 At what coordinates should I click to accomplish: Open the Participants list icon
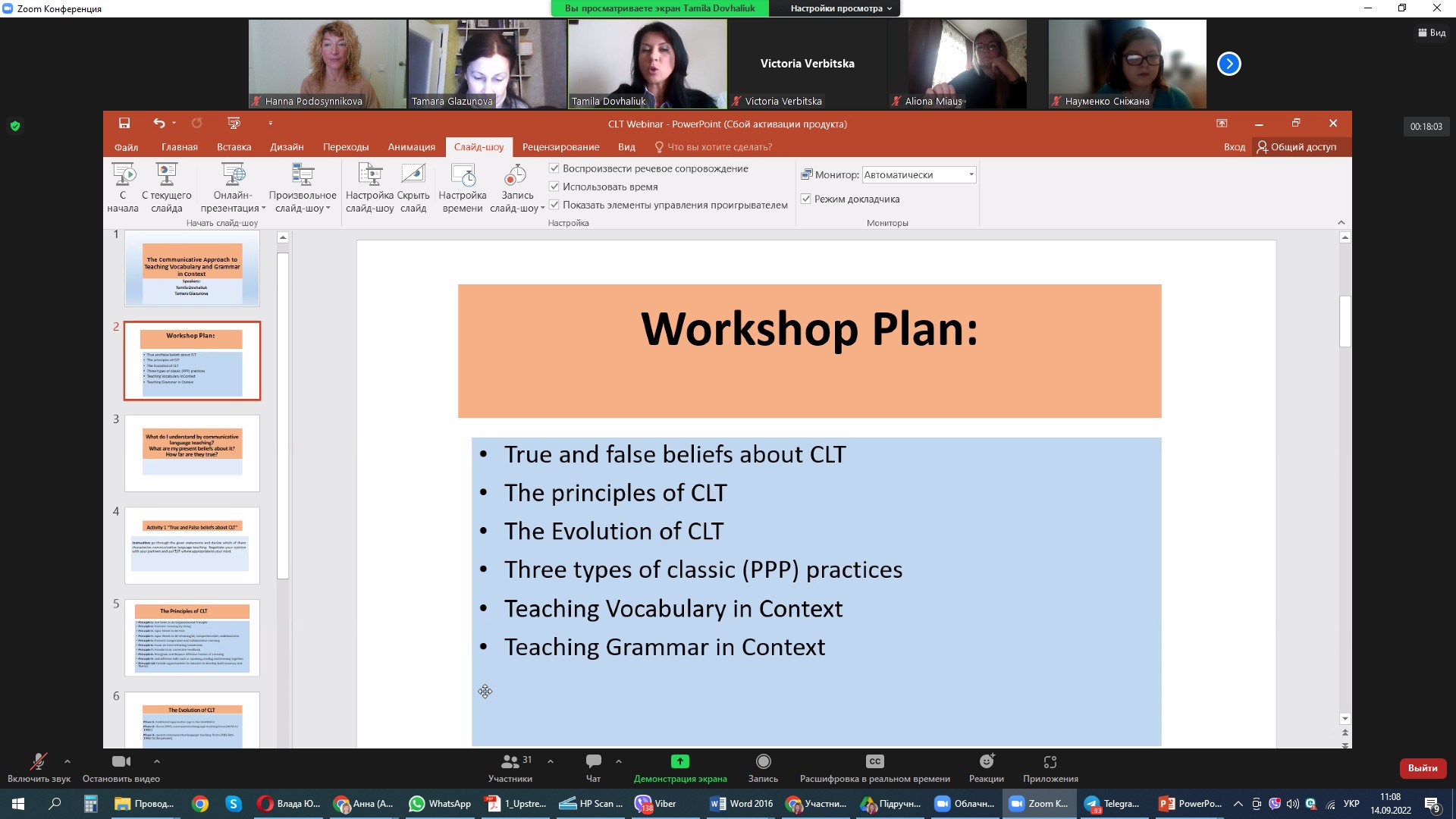tap(510, 761)
